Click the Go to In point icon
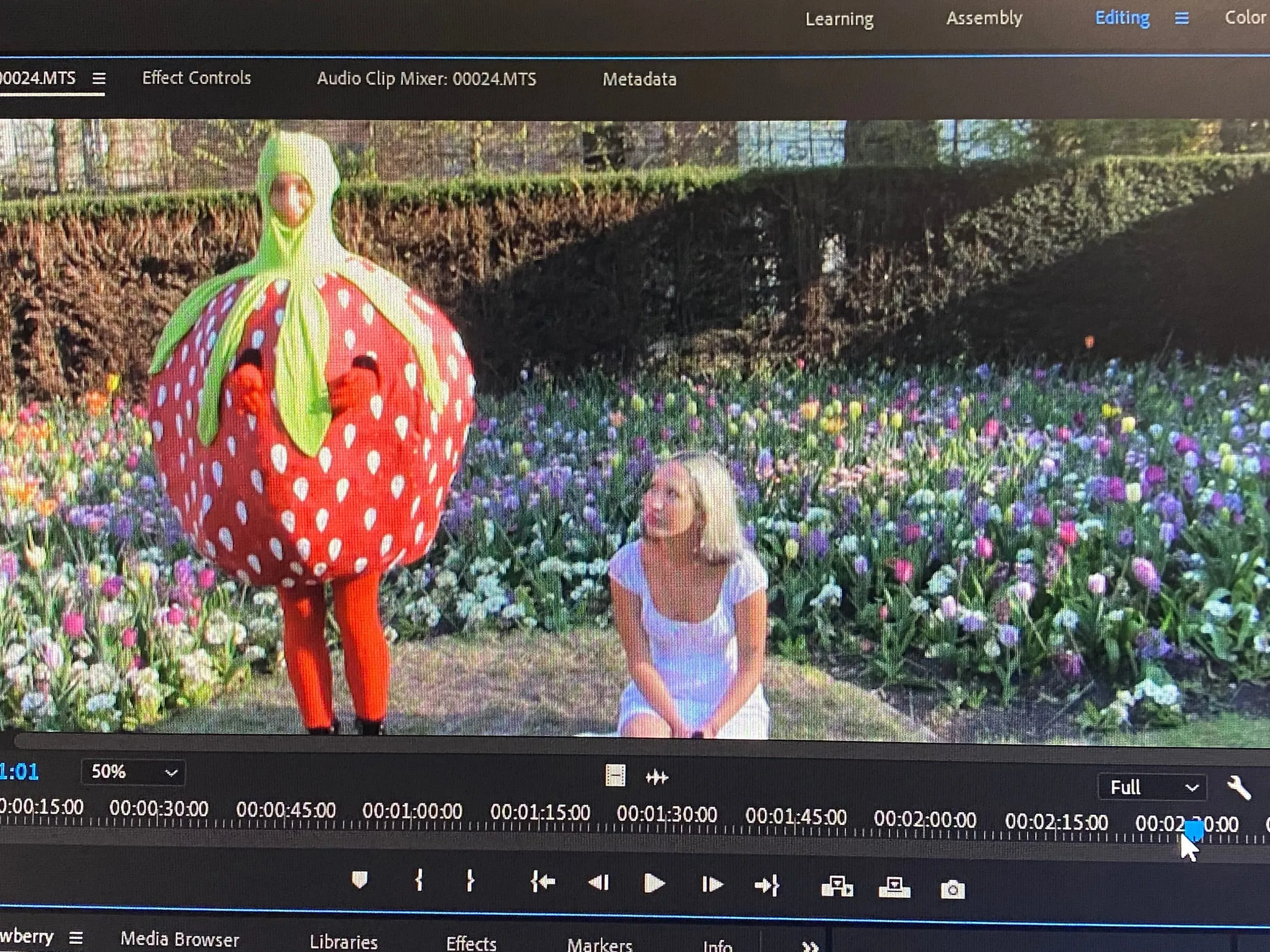Viewport: 1270px width, 952px height. 542,882
